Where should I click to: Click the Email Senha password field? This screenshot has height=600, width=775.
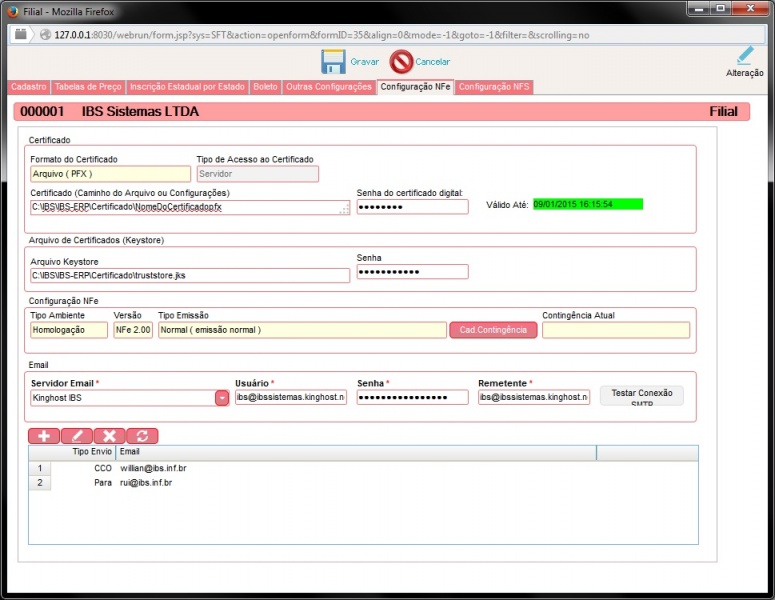413,397
